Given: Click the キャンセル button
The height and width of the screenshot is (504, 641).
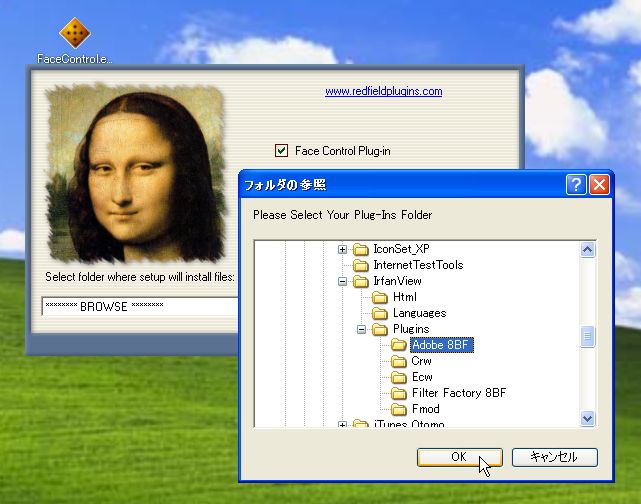Looking at the screenshot, I should [554, 457].
